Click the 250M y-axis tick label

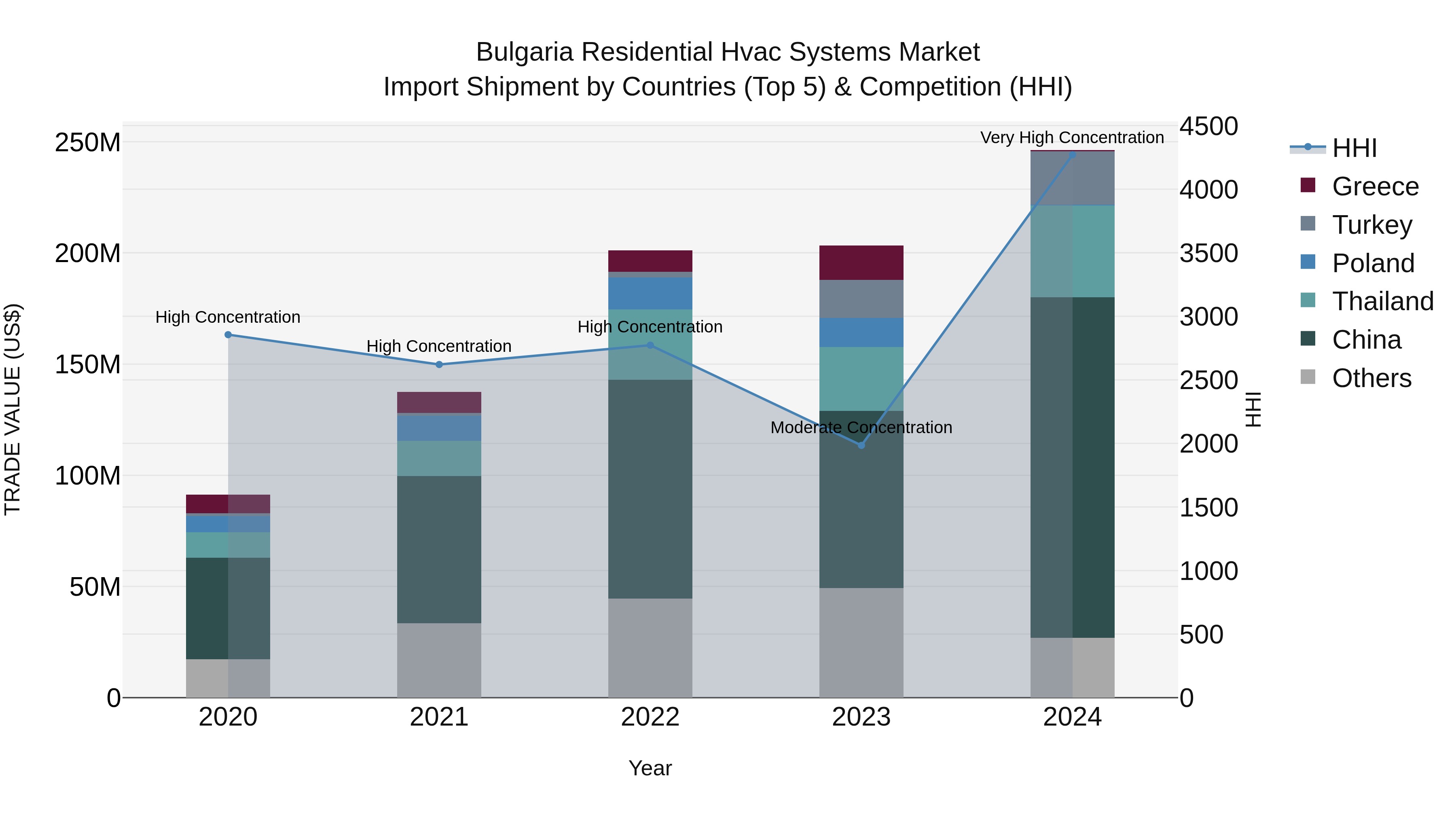click(x=88, y=142)
